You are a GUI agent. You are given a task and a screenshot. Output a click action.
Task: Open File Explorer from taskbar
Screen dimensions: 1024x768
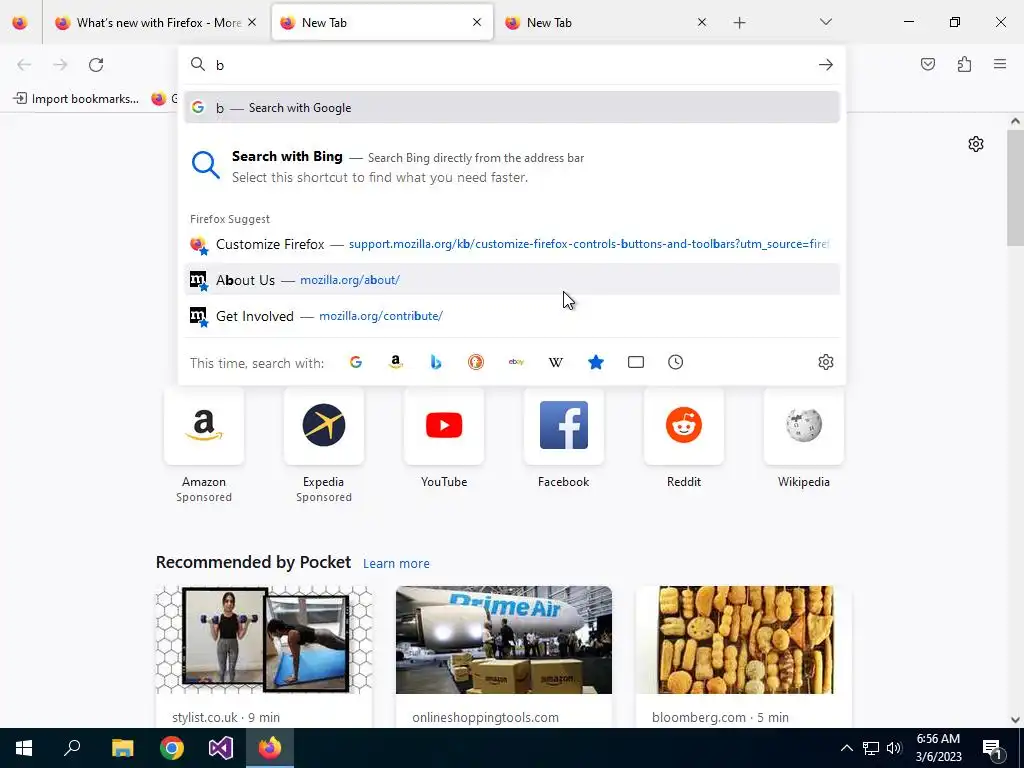(x=122, y=748)
